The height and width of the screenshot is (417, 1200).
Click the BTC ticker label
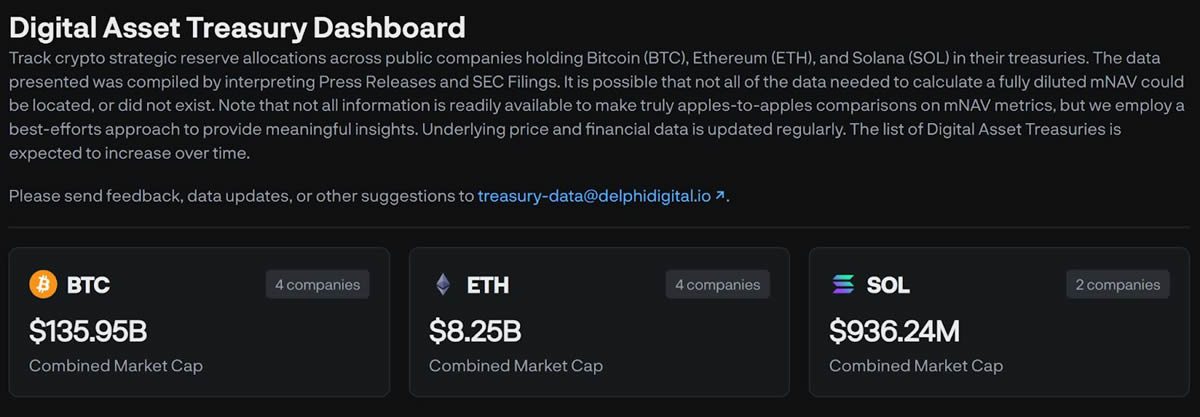[x=88, y=285]
